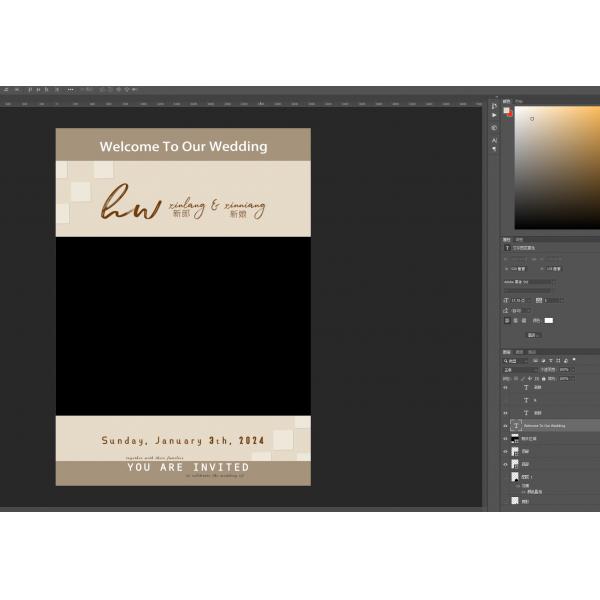Viewport: 600px width, 600px height.
Task: Click the foreground color chip in the Color panel
Action: (x=507, y=110)
